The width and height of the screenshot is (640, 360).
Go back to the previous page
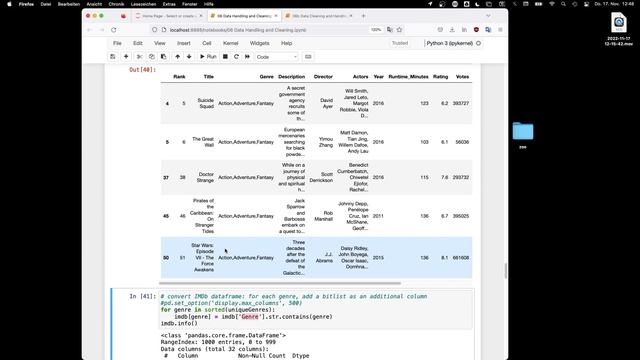point(90,30)
